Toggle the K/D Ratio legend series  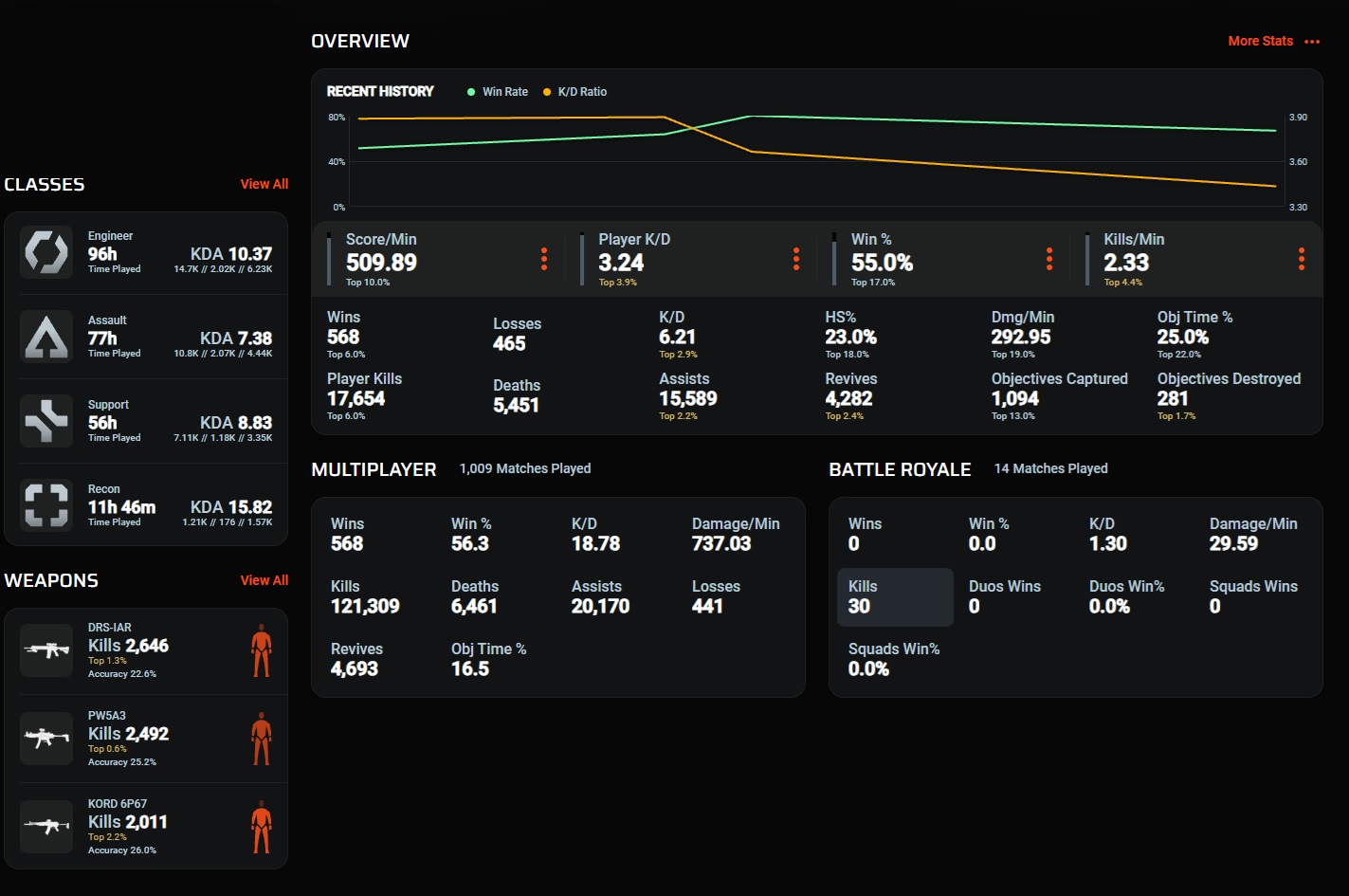(x=574, y=92)
